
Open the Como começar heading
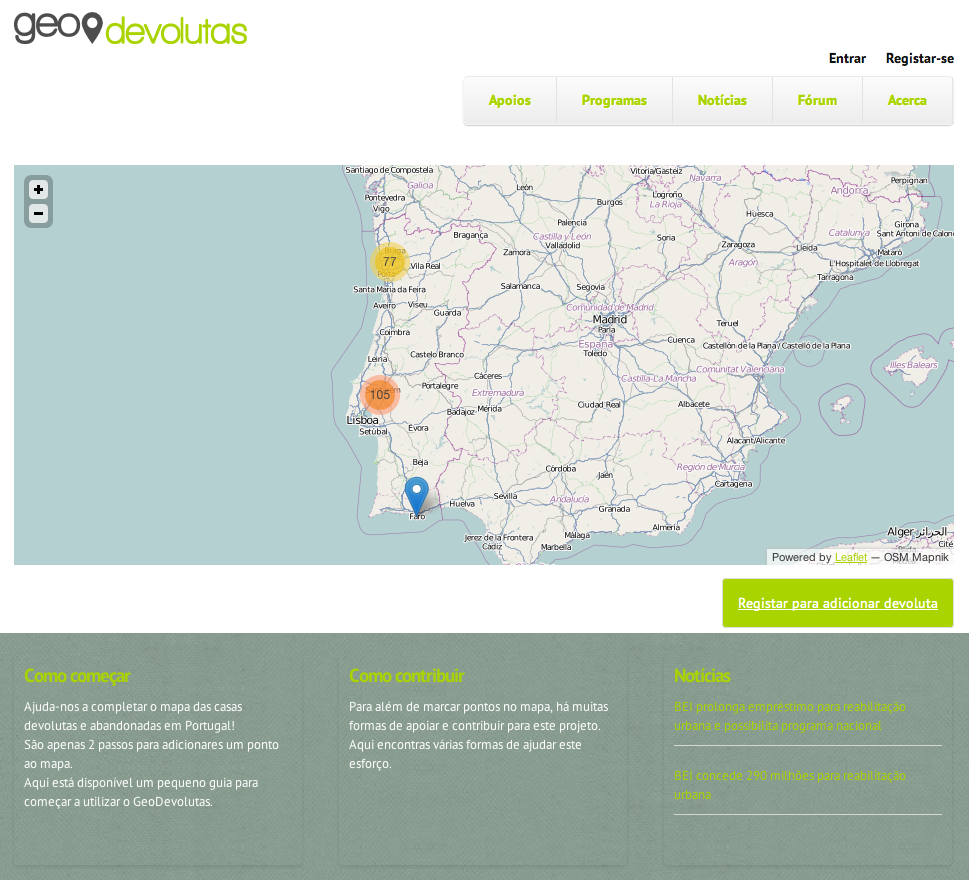(x=77, y=676)
